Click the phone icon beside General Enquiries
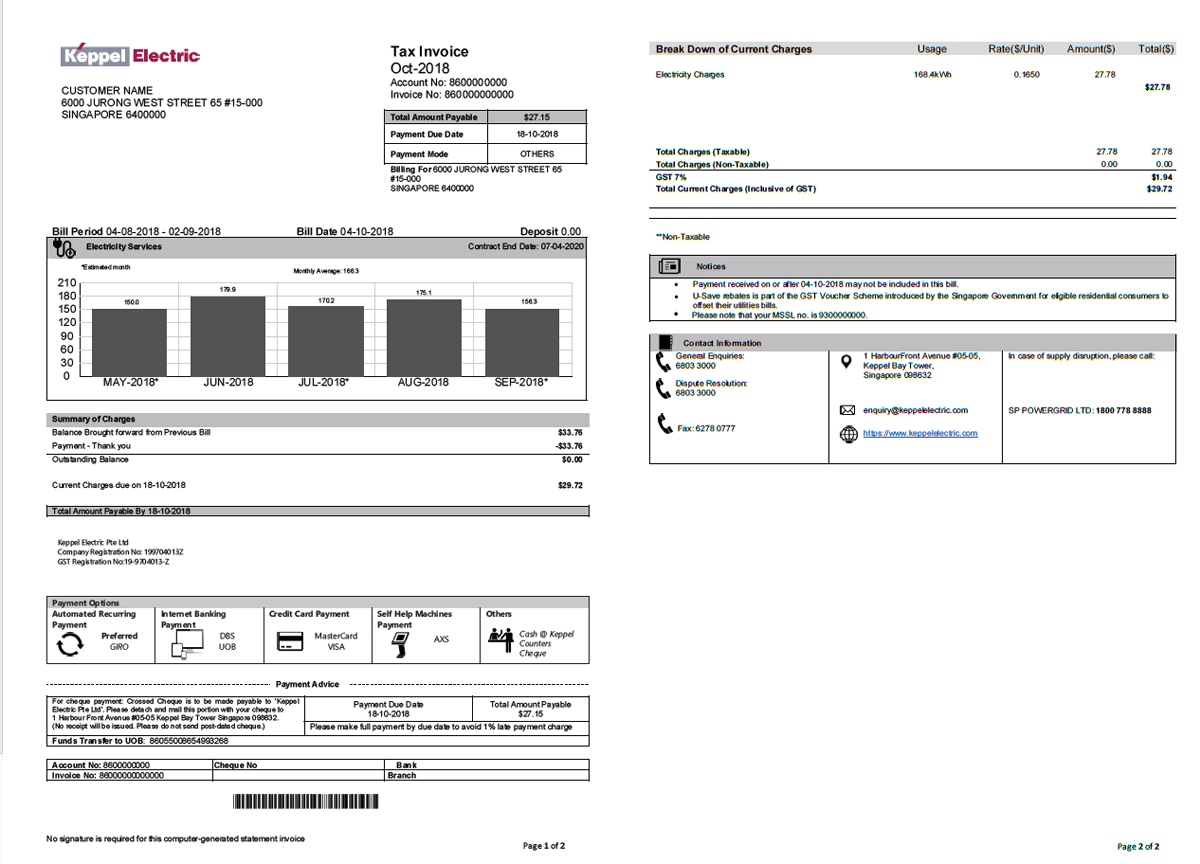The image size is (1200, 864). 662,360
